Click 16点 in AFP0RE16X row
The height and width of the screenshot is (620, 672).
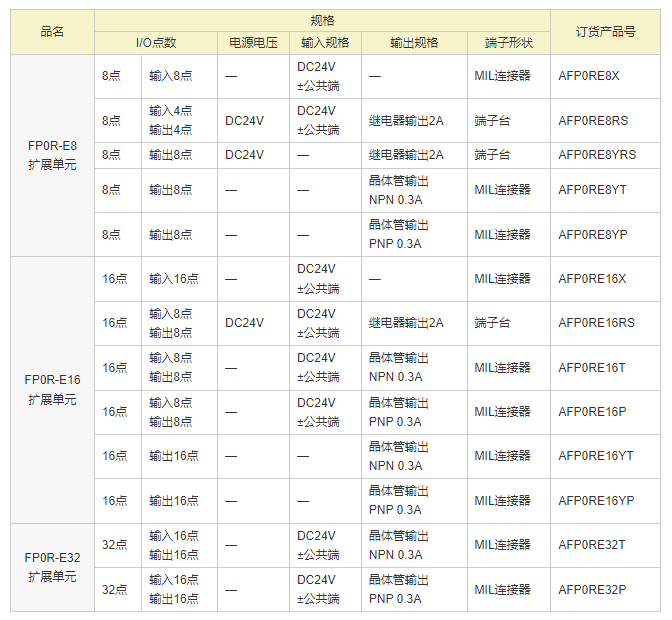pyautogui.click(x=115, y=279)
